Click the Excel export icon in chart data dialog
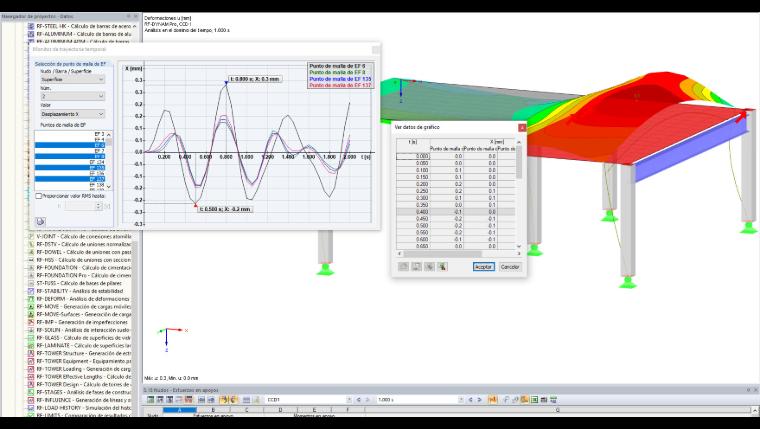 pos(442,267)
